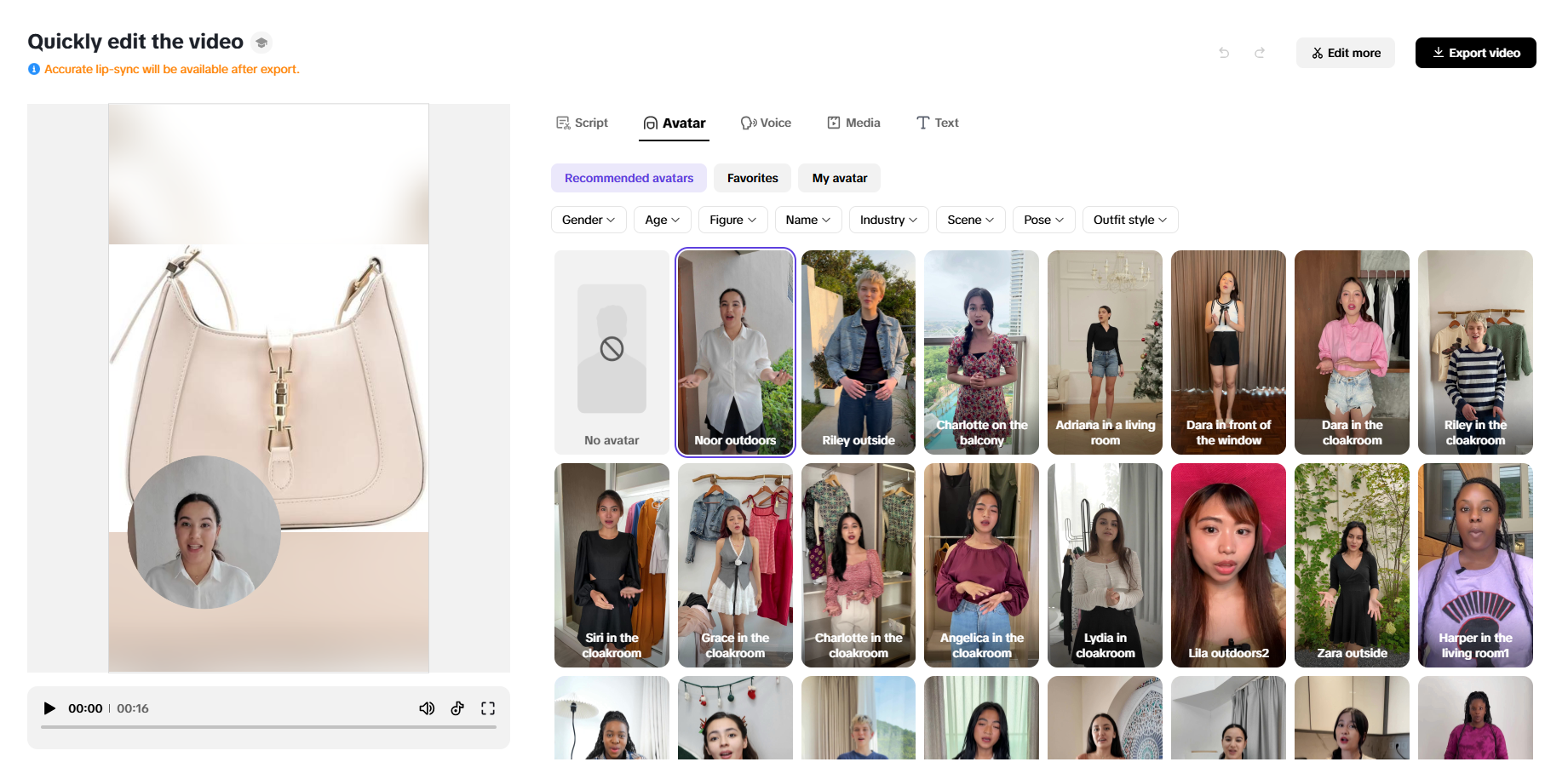Go to the Text tab
The image size is (1568, 762).
(x=937, y=123)
